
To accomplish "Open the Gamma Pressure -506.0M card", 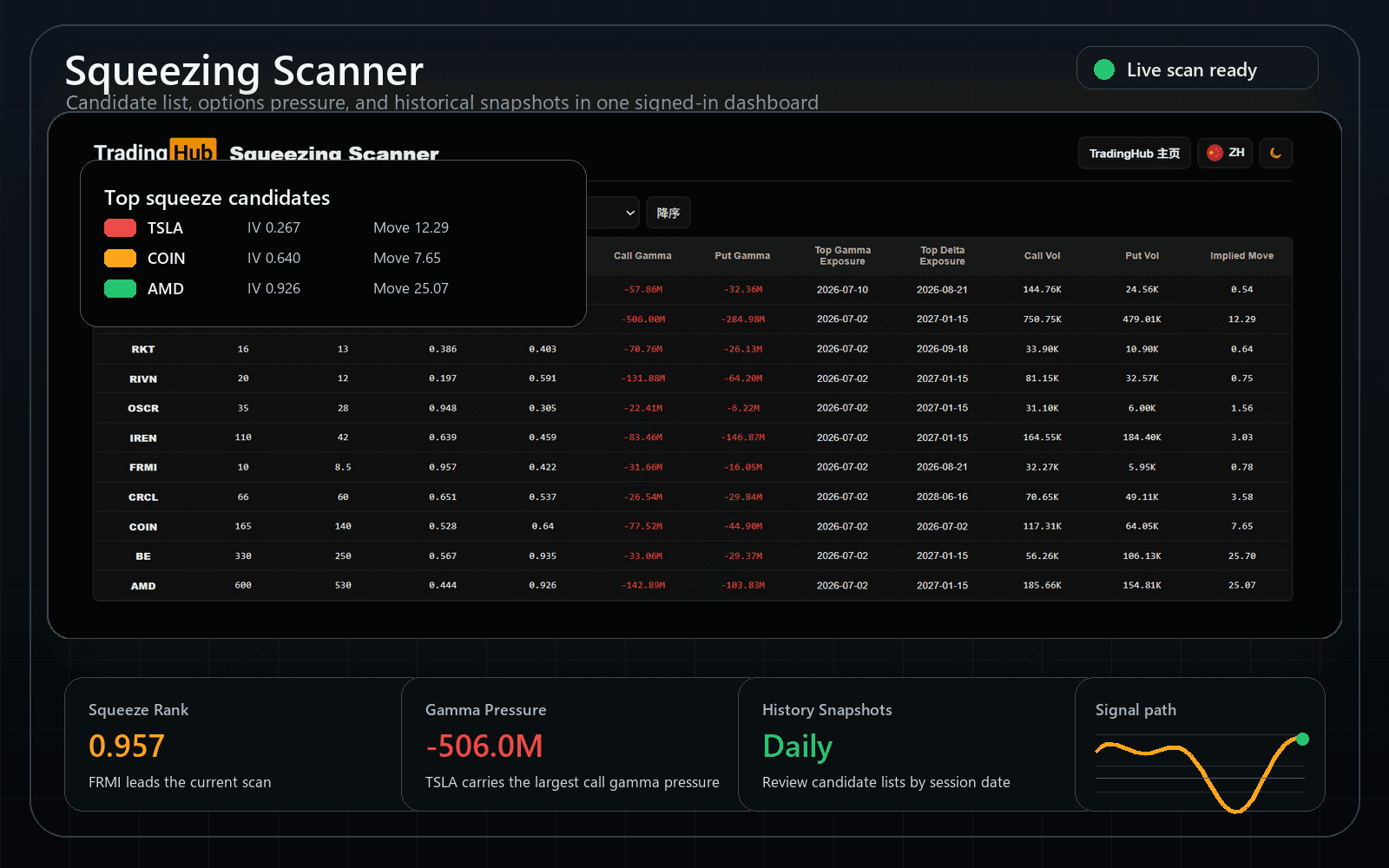I will click(571, 745).
